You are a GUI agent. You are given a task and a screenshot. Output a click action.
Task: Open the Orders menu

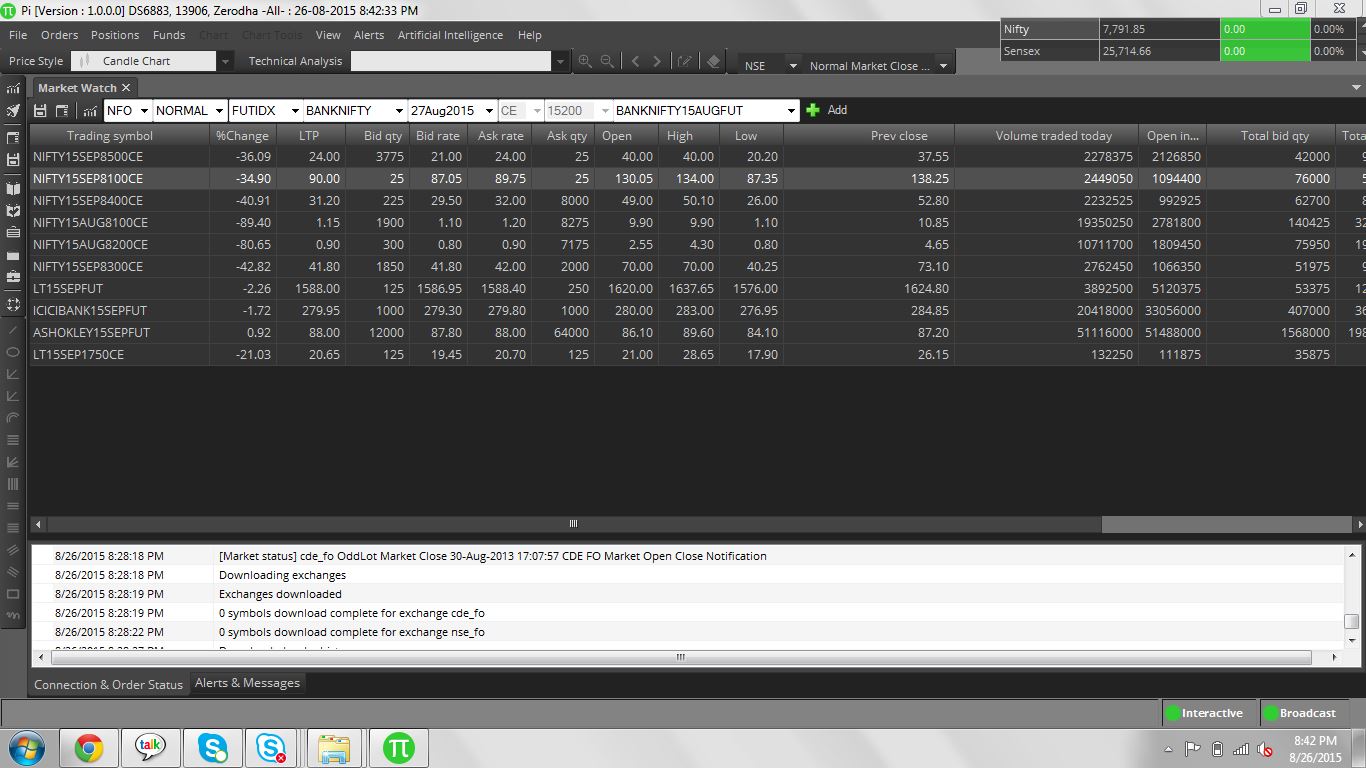click(59, 35)
